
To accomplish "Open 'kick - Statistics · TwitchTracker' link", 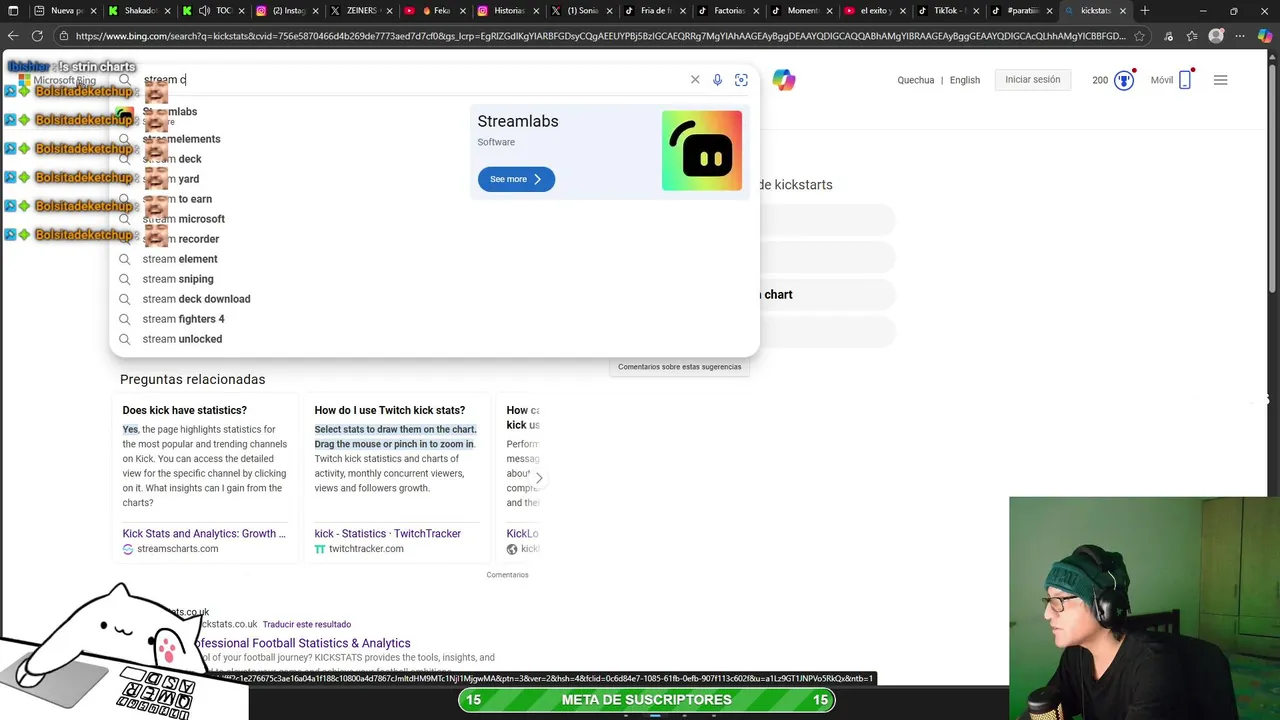I will coord(388,534).
